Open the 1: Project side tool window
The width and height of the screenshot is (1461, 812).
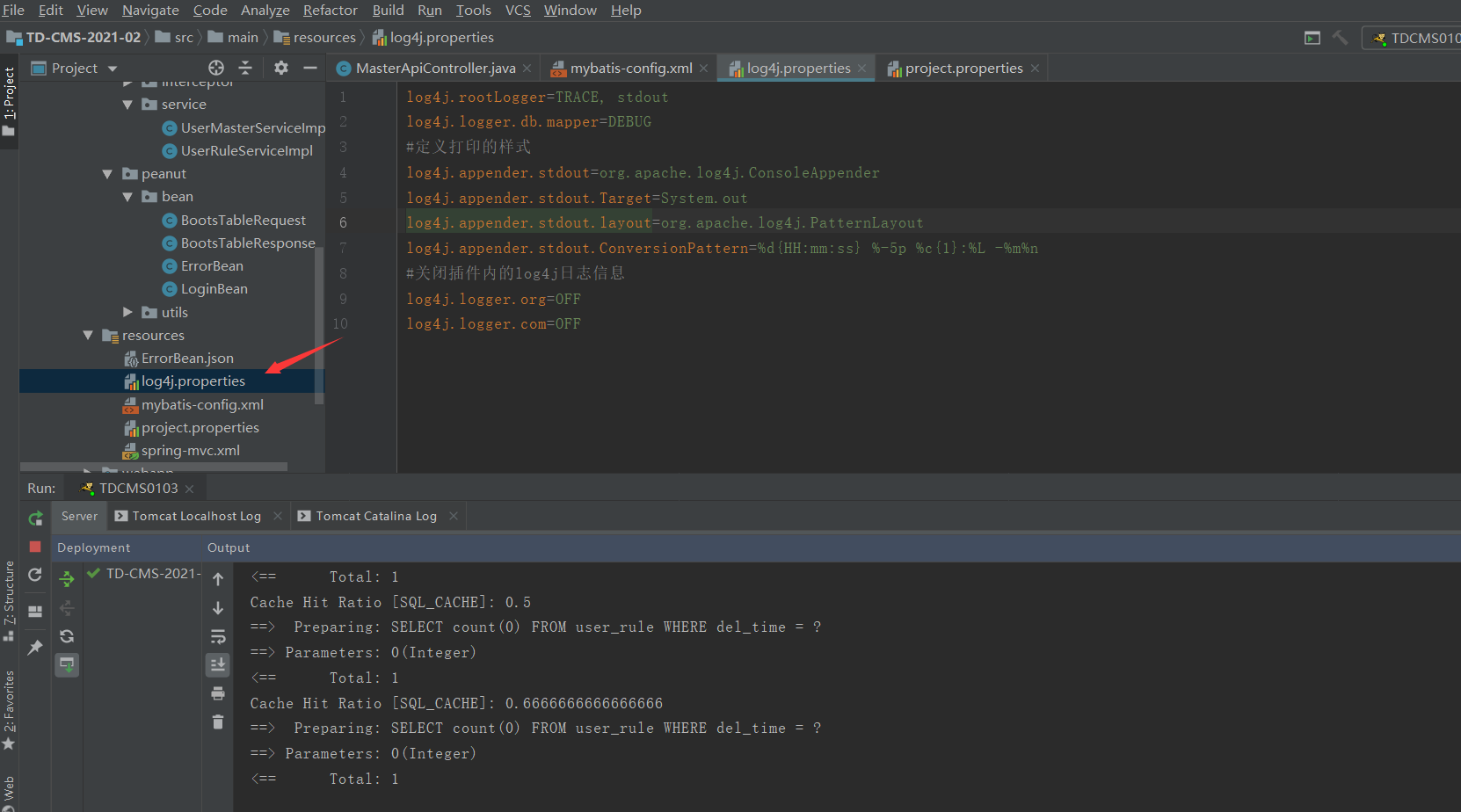click(x=9, y=101)
